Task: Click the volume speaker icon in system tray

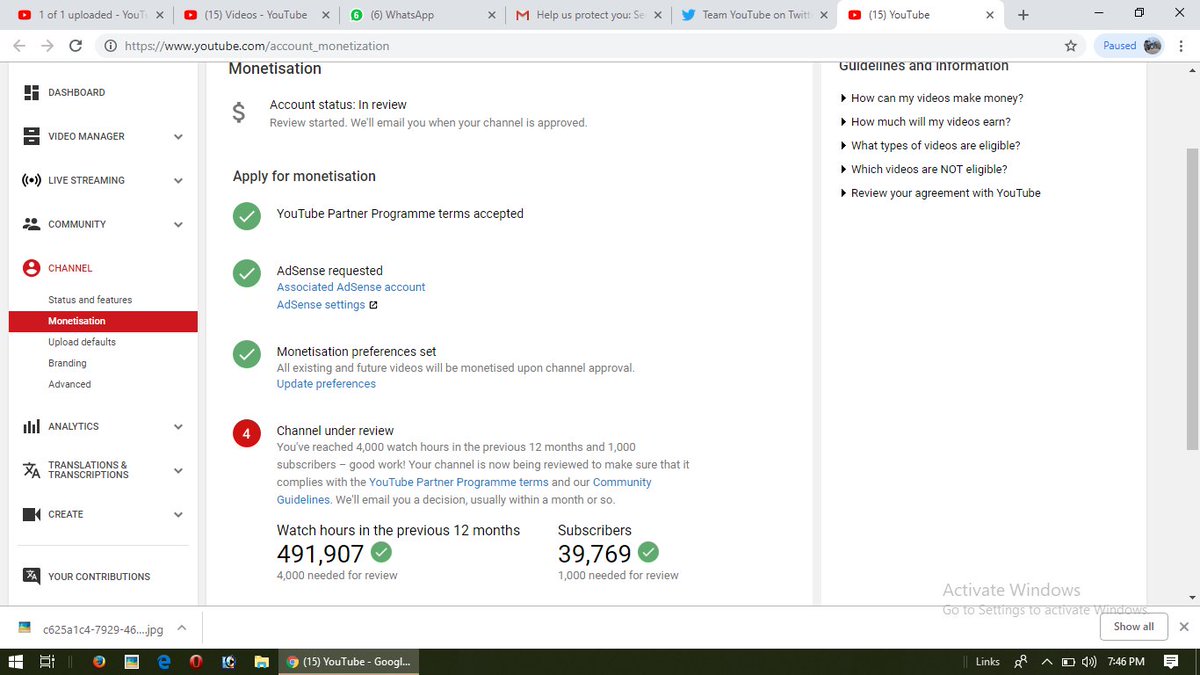Action: pyautogui.click(x=1088, y=661)
